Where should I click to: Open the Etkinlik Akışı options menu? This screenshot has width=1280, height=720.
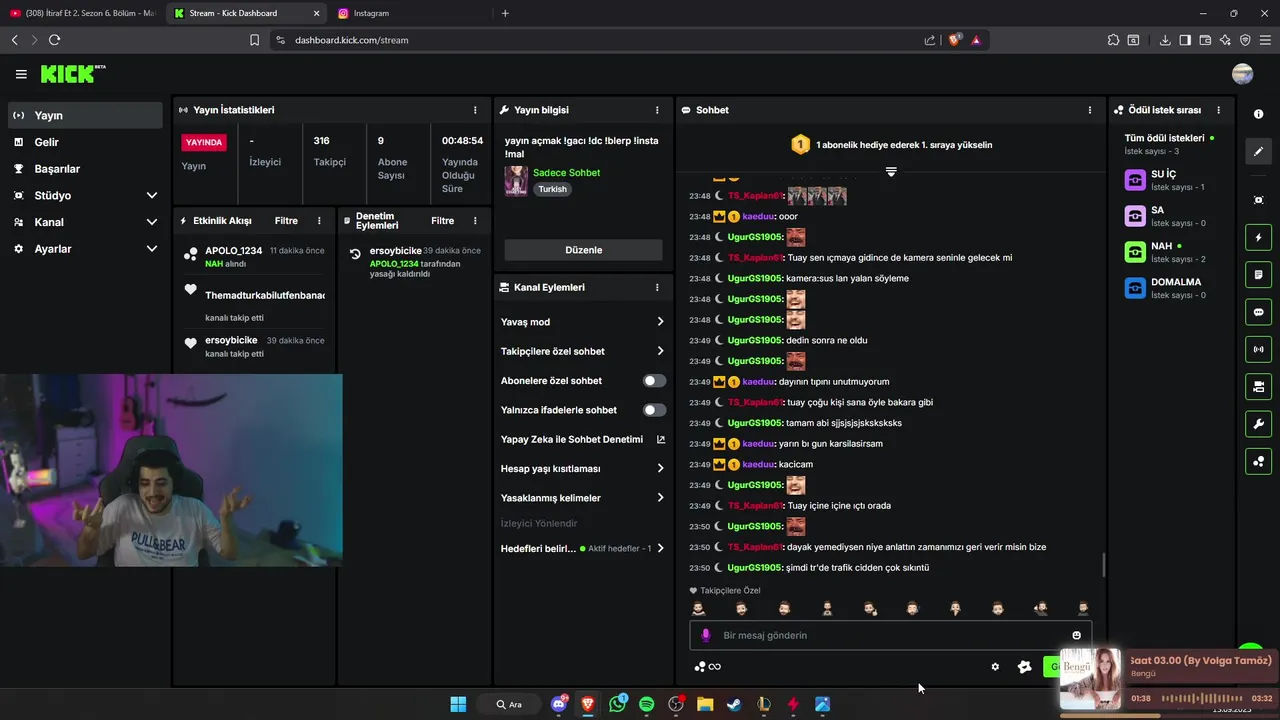coord(319,221)
